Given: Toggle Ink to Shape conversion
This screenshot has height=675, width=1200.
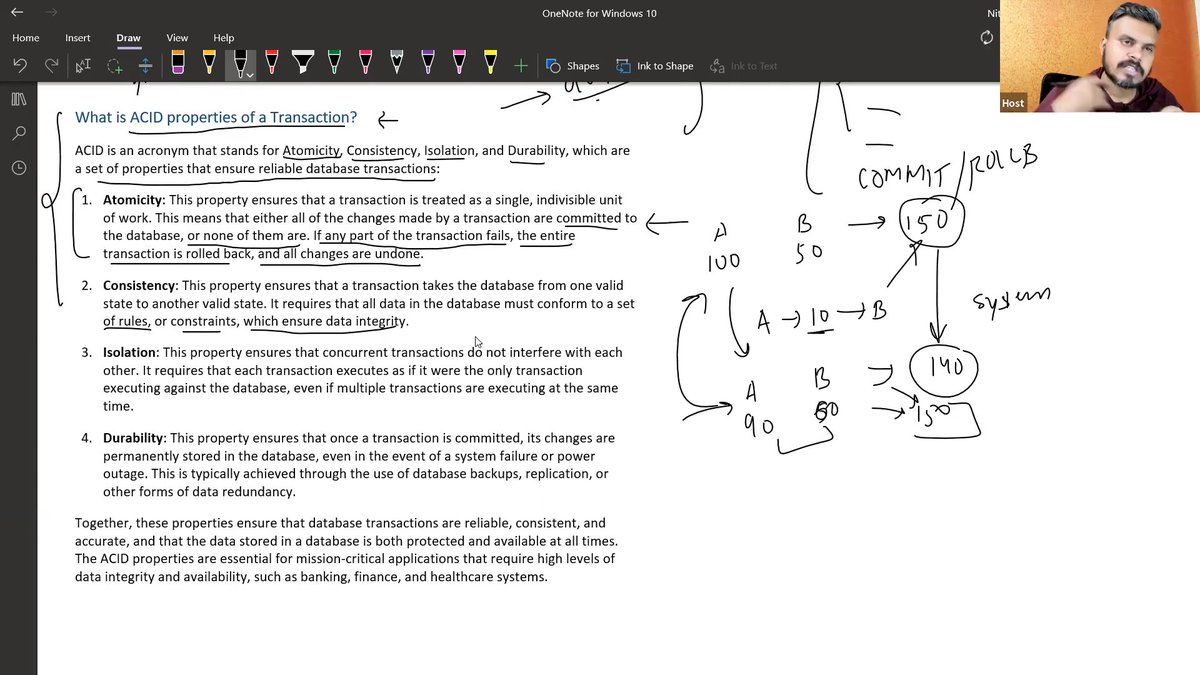Looking at the screenshot, I should [654, 66].
